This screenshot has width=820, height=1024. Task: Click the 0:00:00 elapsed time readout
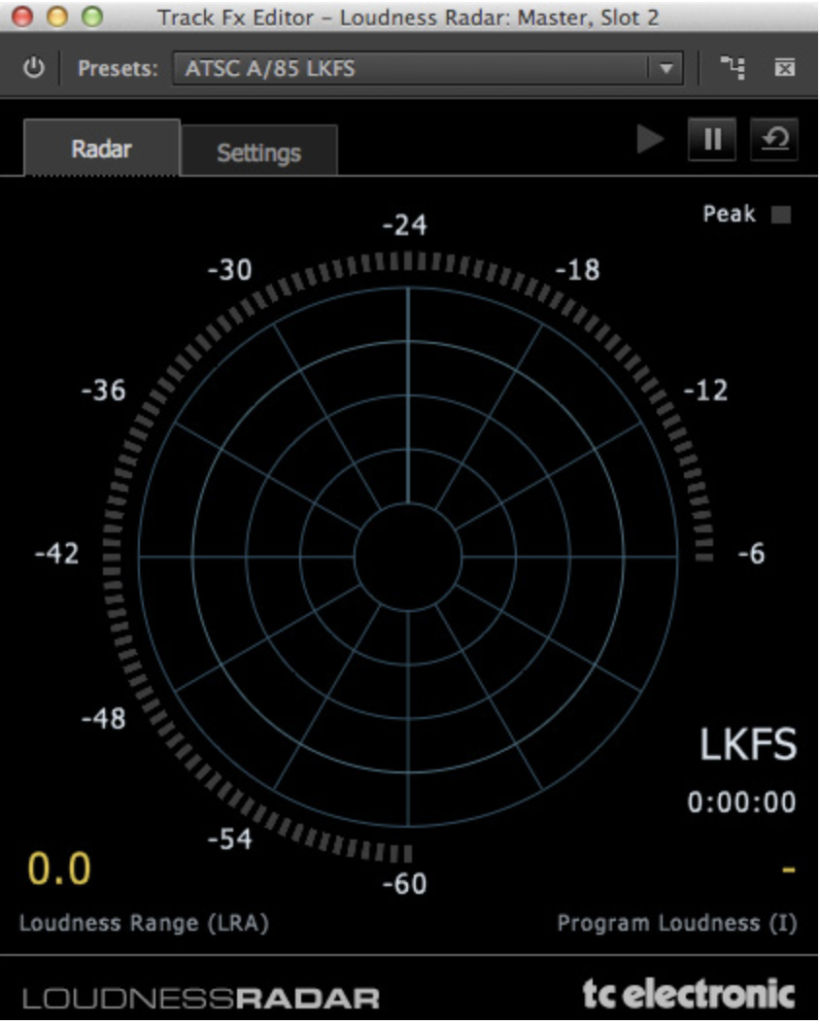(x=742, y=802)
